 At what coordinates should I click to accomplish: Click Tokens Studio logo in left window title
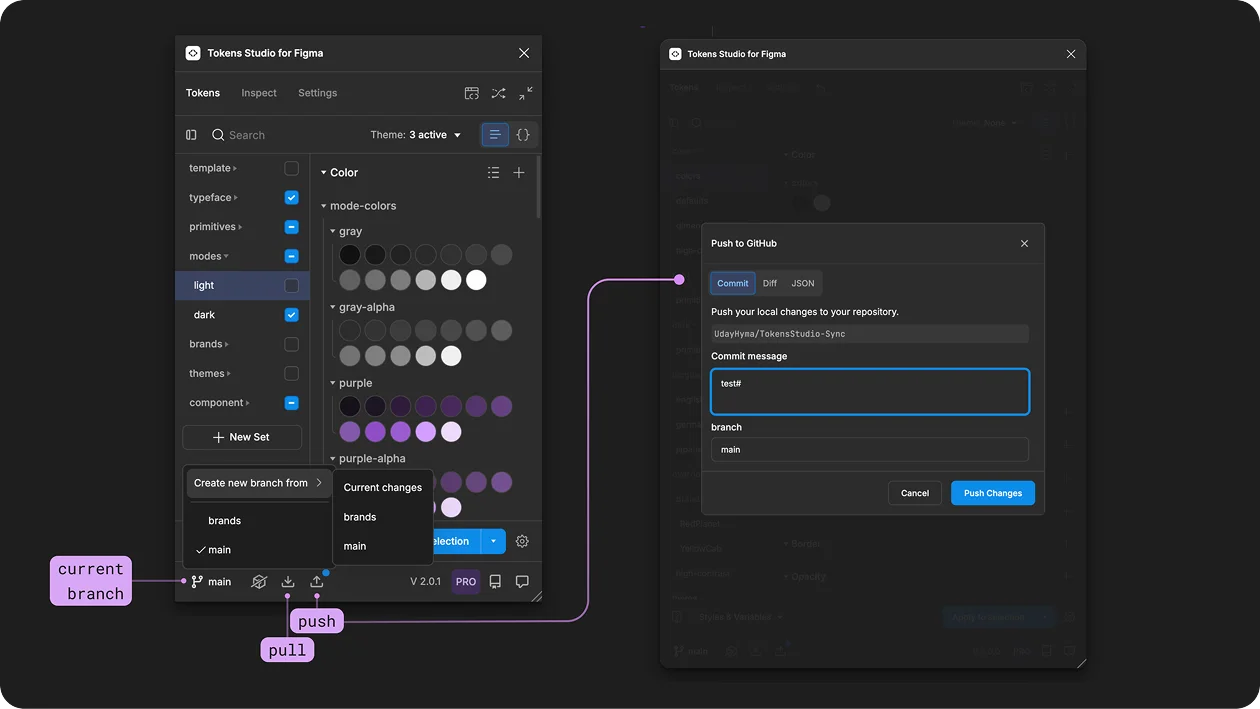[193, 53]
